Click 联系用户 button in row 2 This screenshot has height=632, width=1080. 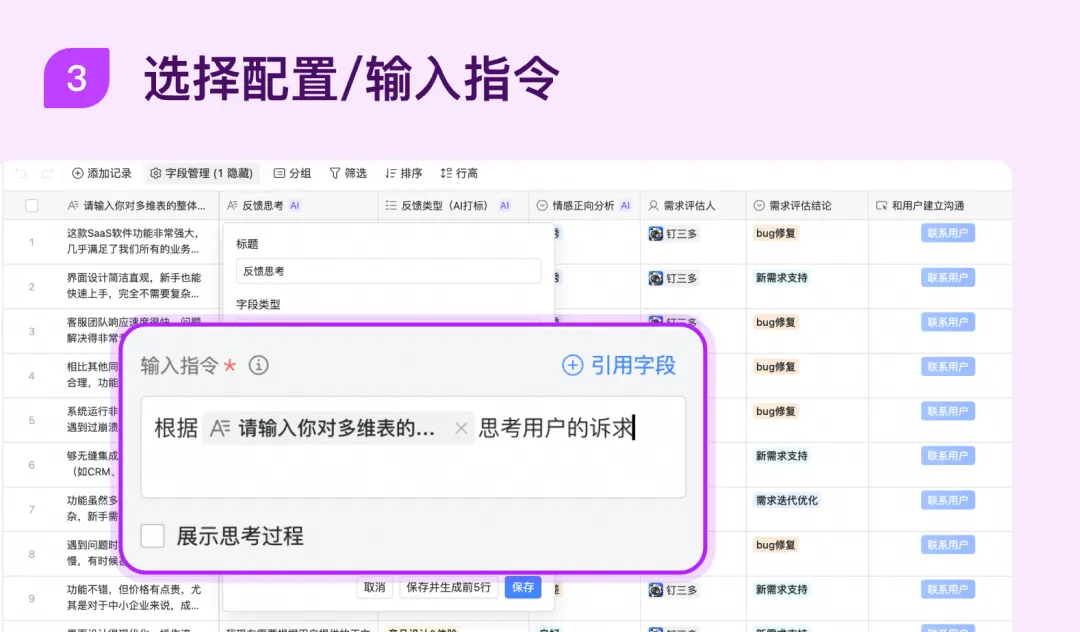(948, 278)
